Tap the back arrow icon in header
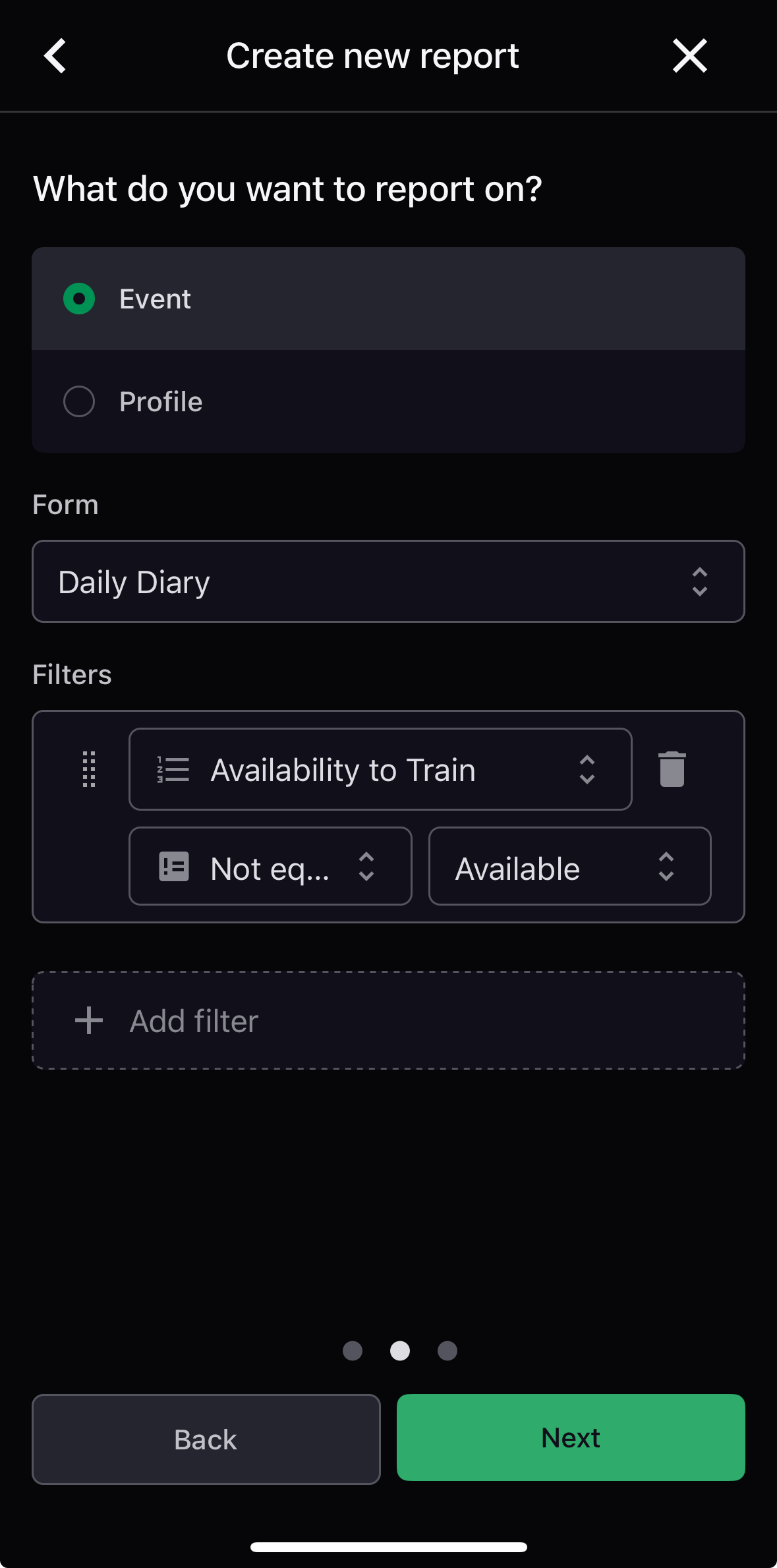The image size is (777, 1568). 55,56
